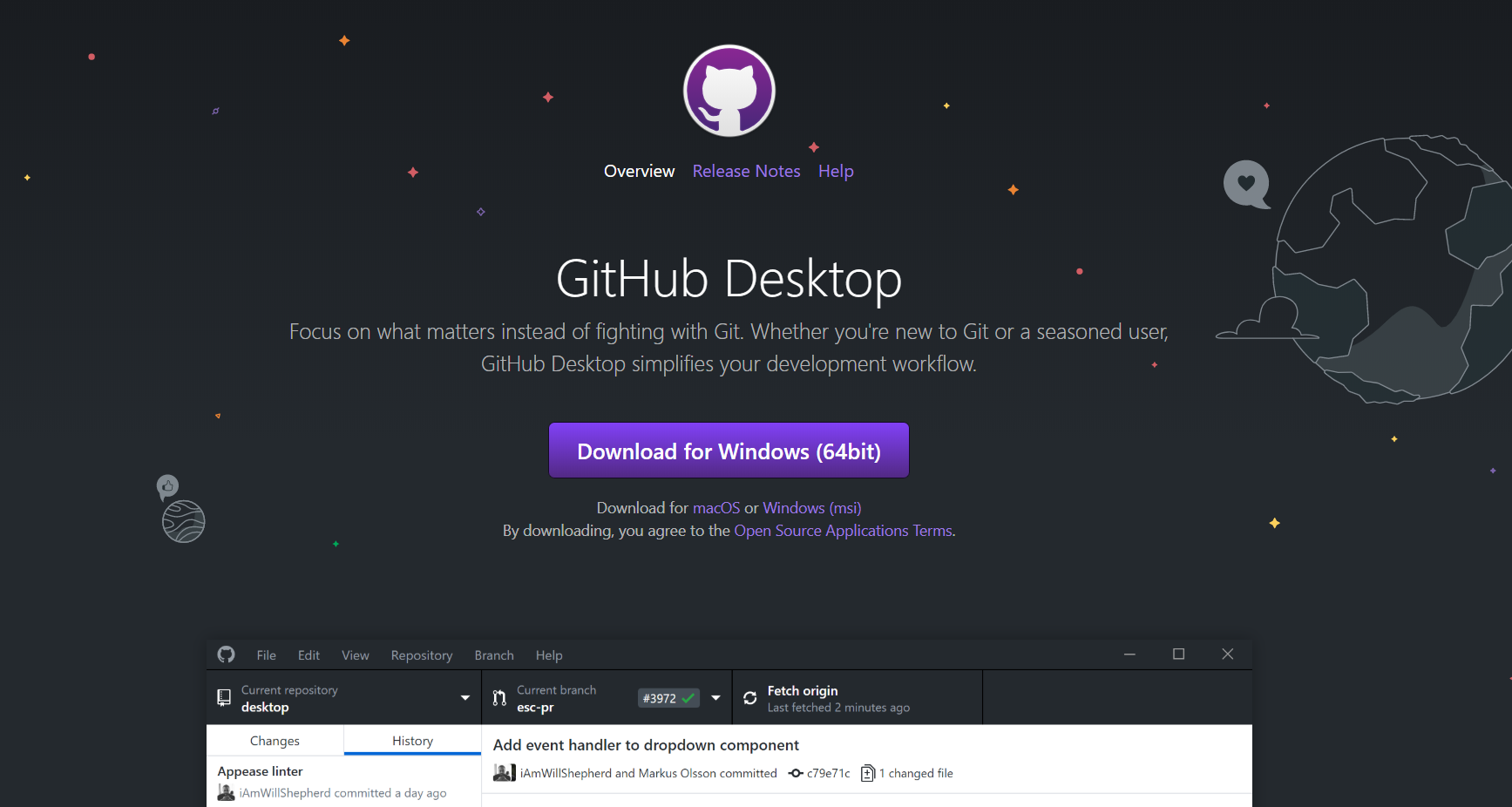Click the commit hash icon near c79e71c
Image resolution: width=1512 pixels, height=807 pixels.
(x=796, y=773)
